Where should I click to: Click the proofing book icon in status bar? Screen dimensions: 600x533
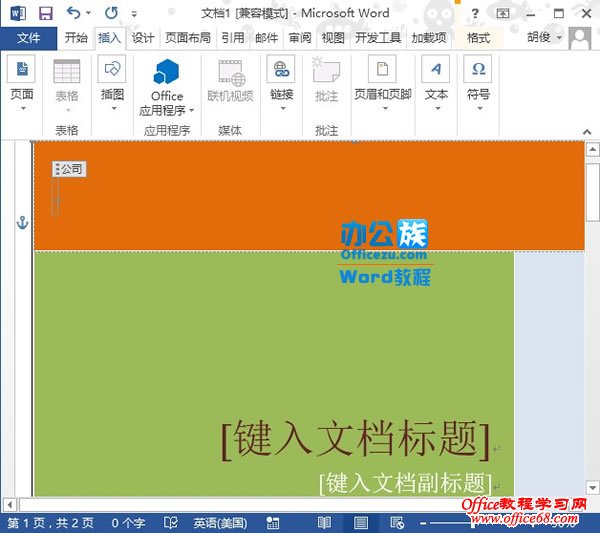click(170, 523)
